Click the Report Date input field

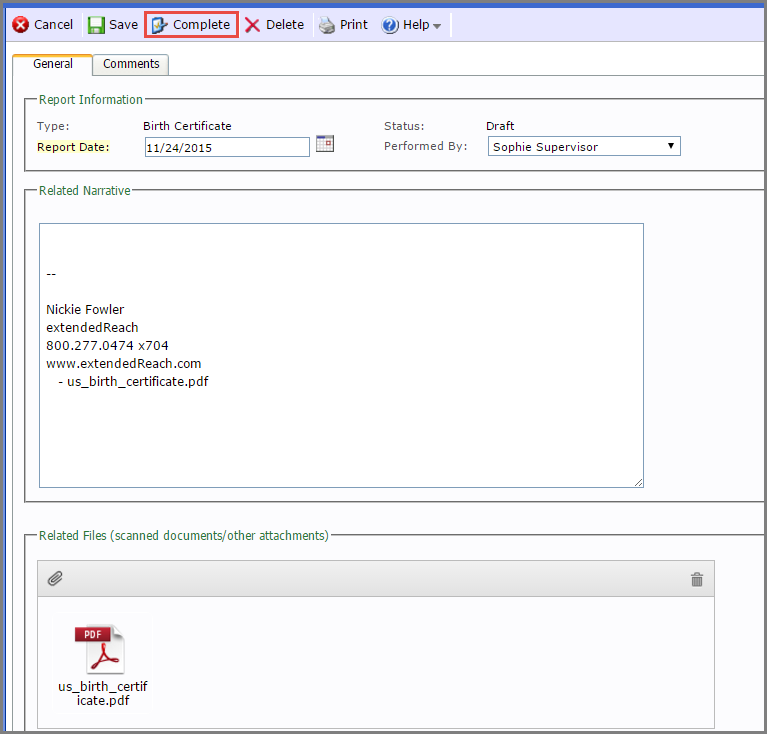[x=227, y=147]
